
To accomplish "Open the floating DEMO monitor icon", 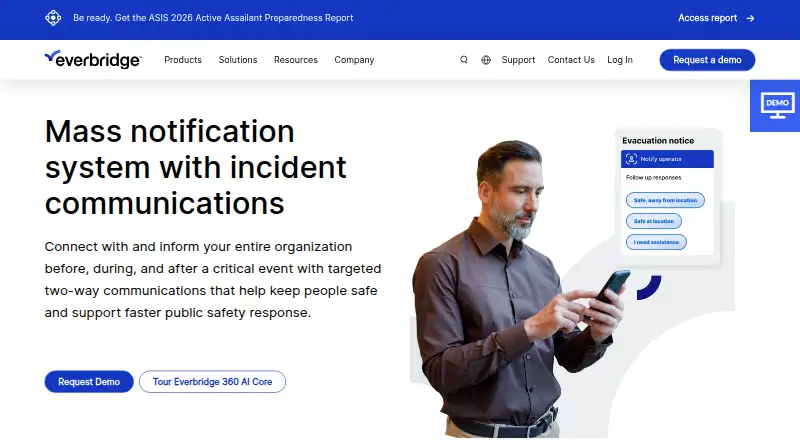I will 777,105.
